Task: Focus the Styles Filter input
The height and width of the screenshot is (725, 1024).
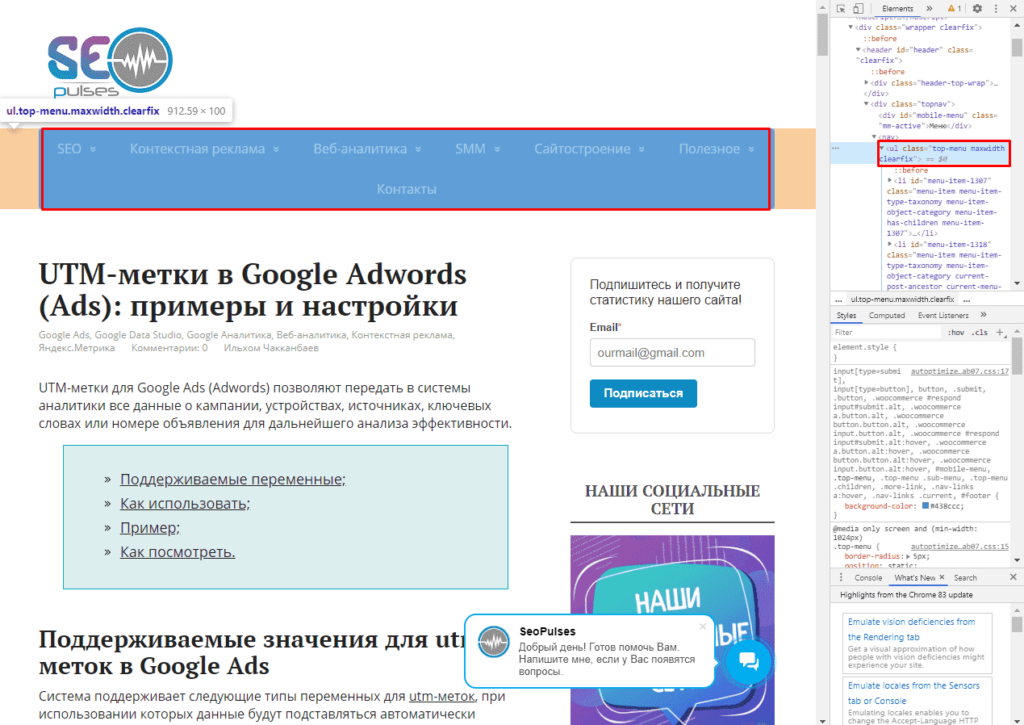Action: pyautogui.click(x=887, y=332)
